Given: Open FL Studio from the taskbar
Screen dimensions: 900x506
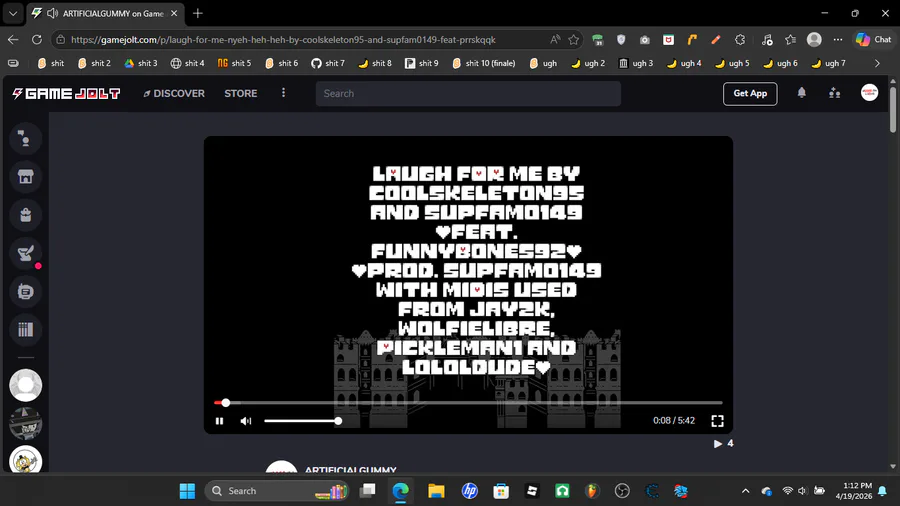Looking at the screenshot, I should pos(592,491).
